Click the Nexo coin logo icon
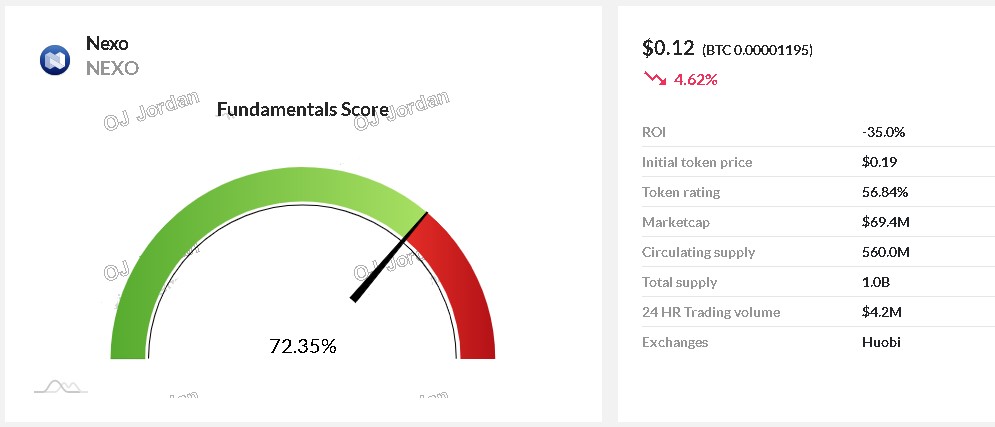The width and height of the screenshot is (995, 427). click(55, 60)
